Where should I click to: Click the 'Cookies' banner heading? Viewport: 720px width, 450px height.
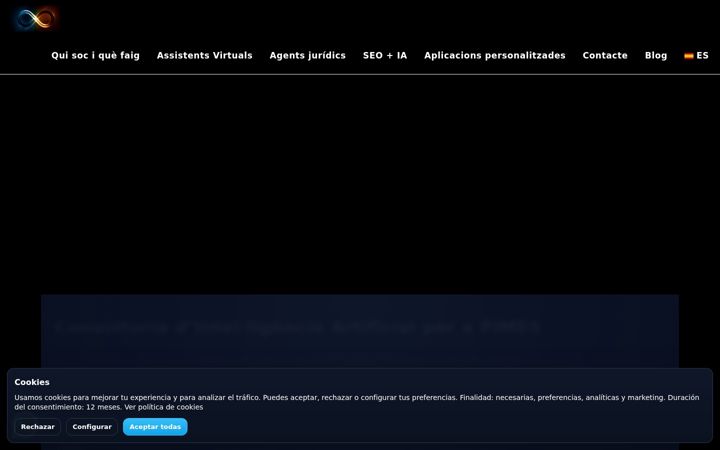pos(32,382)
